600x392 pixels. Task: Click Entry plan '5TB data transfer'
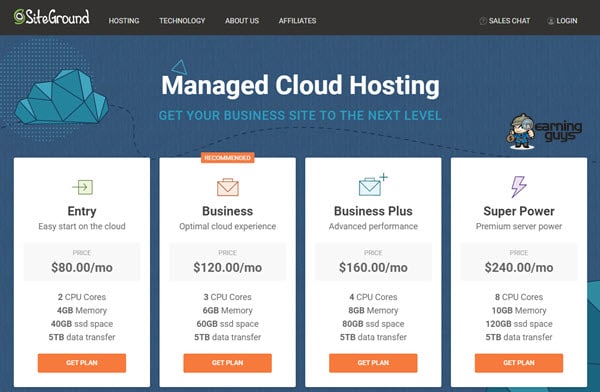(82, 337)
